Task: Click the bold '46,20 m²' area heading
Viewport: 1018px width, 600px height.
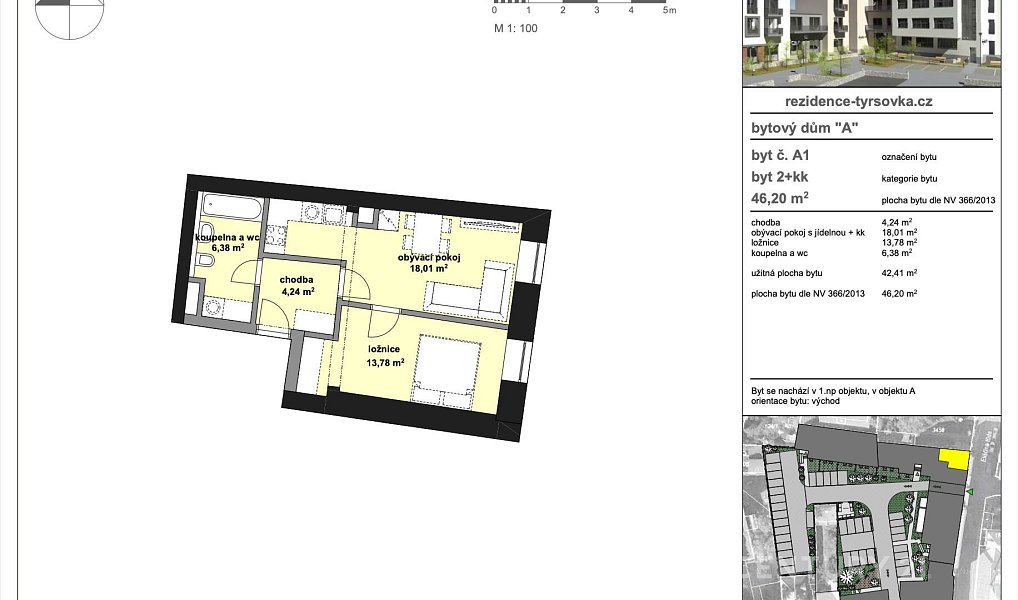Action: click(780, 198)
